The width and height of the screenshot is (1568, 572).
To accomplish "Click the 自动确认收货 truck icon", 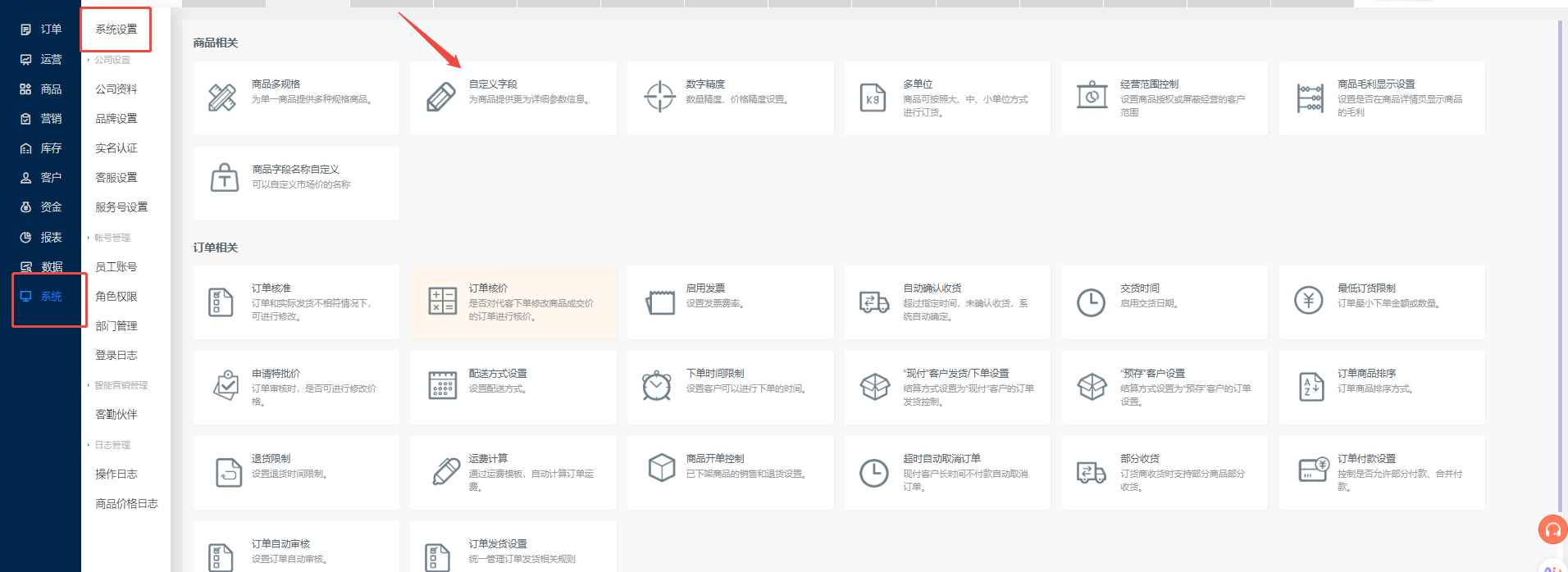I will [874, 302].
